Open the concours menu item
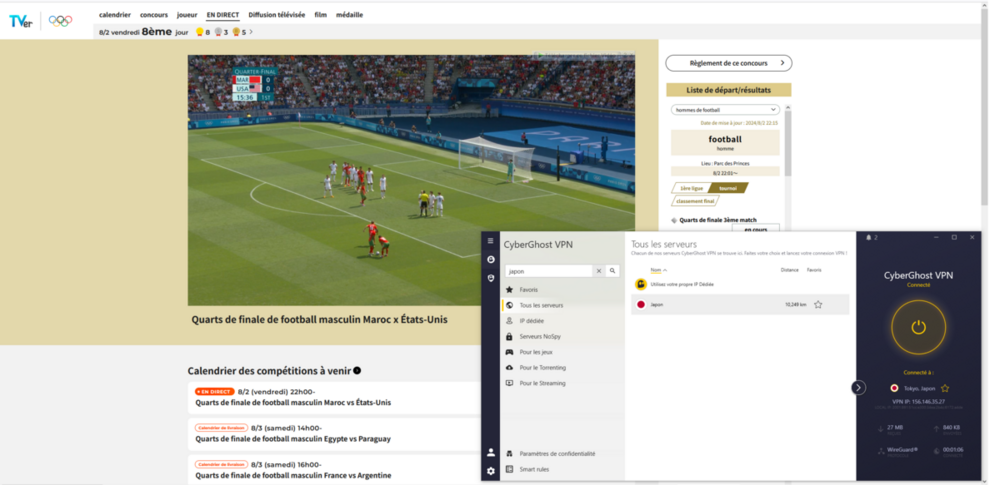This screenshot has width=1000, height=485. [154, 15]
